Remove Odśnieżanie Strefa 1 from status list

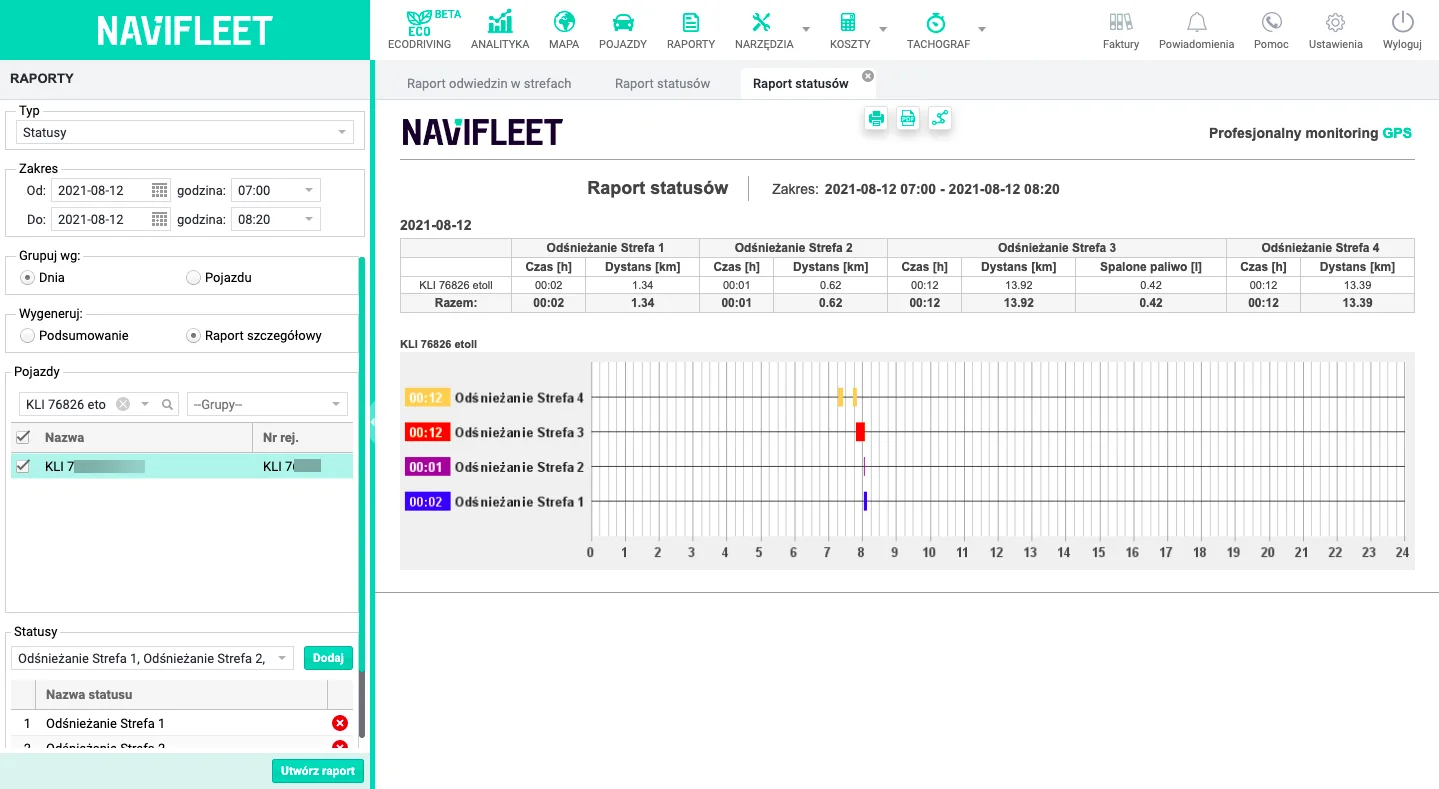tap(340, 723)
